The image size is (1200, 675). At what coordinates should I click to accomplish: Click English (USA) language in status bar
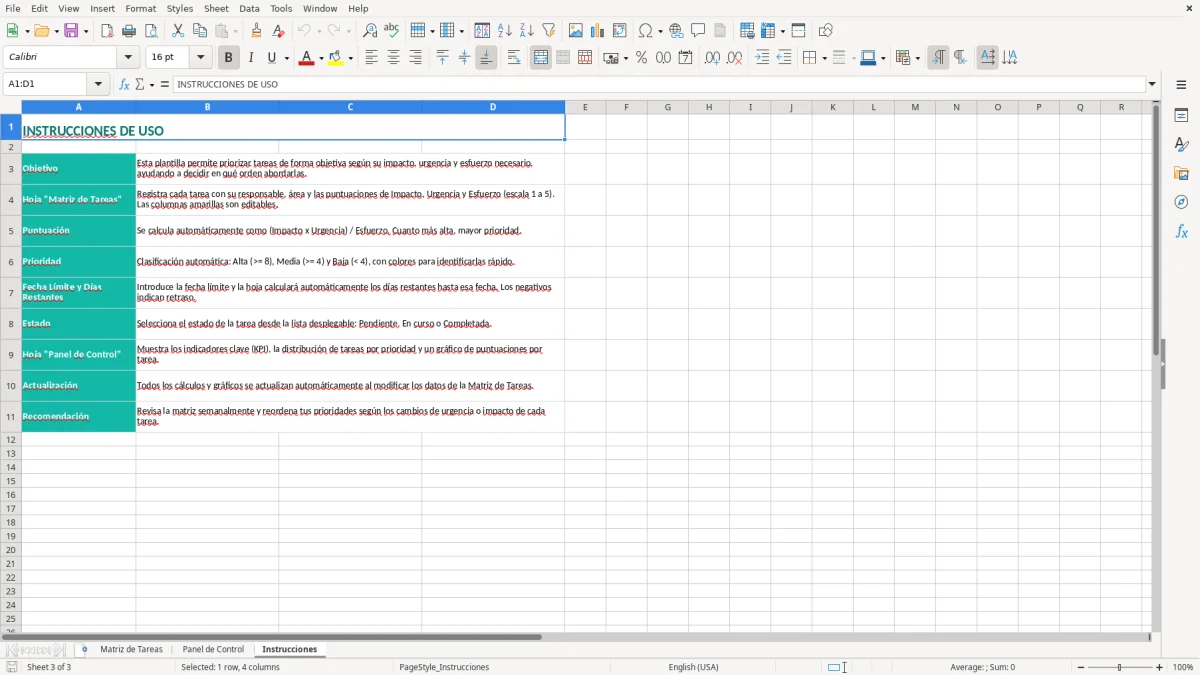click(x=693, y=667)
